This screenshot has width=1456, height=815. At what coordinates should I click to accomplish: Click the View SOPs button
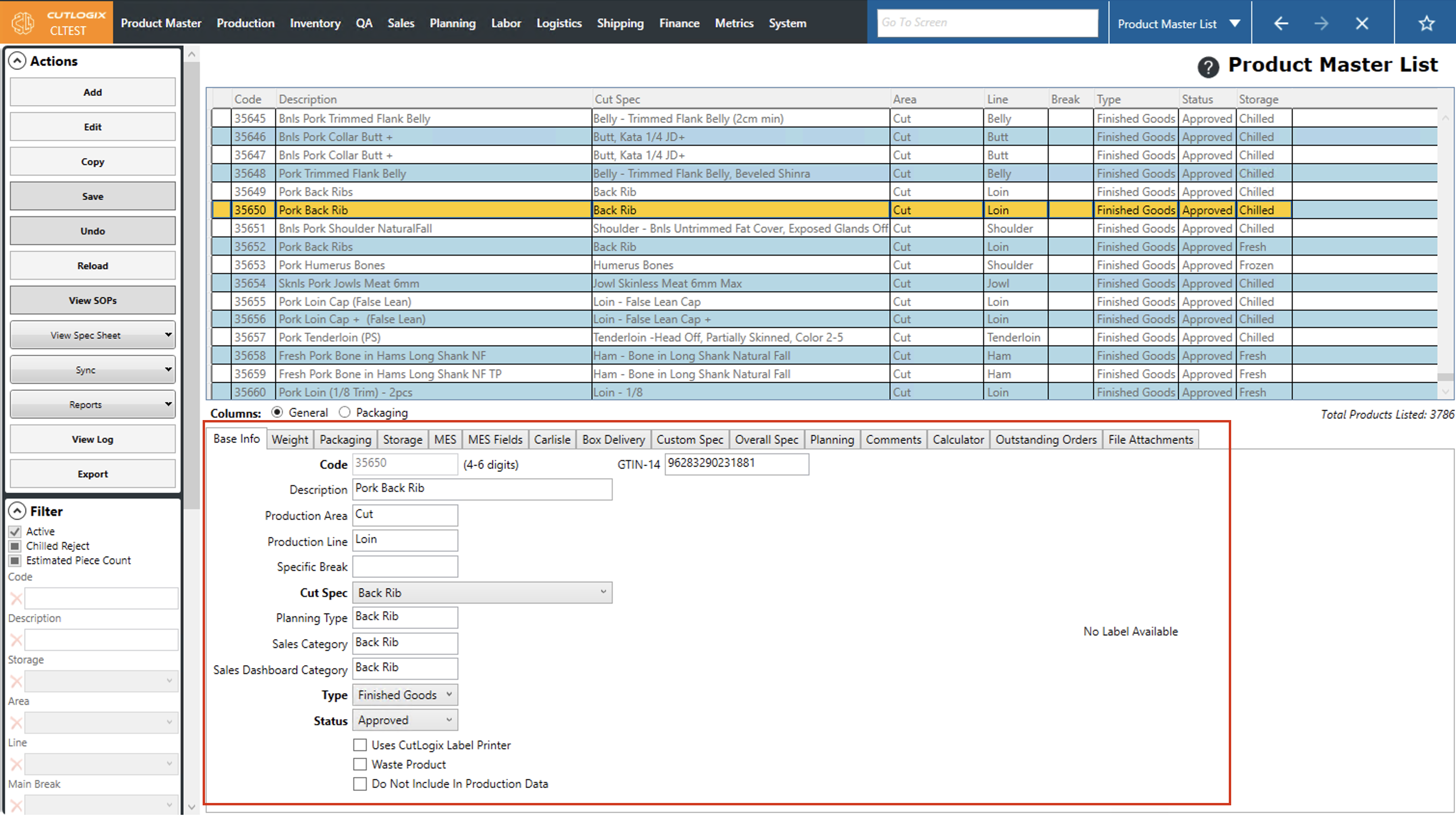pyautogui.click(x=93, y=300)
